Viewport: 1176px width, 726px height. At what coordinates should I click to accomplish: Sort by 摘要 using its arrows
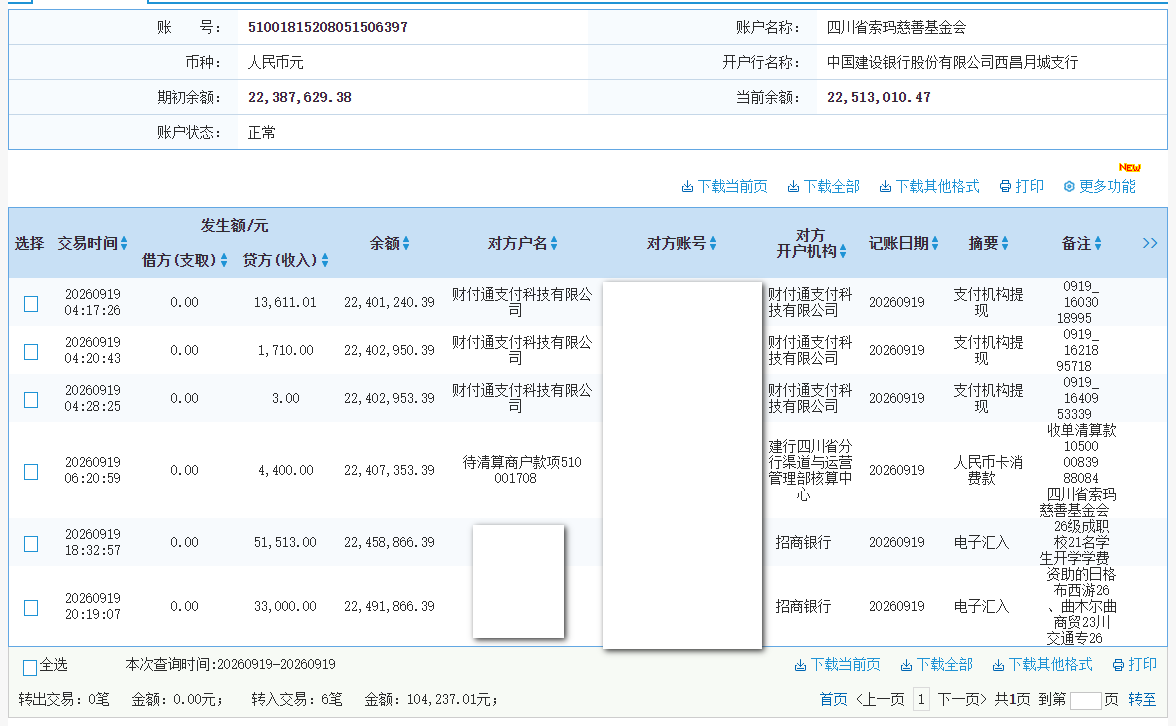click(1005, 243)
